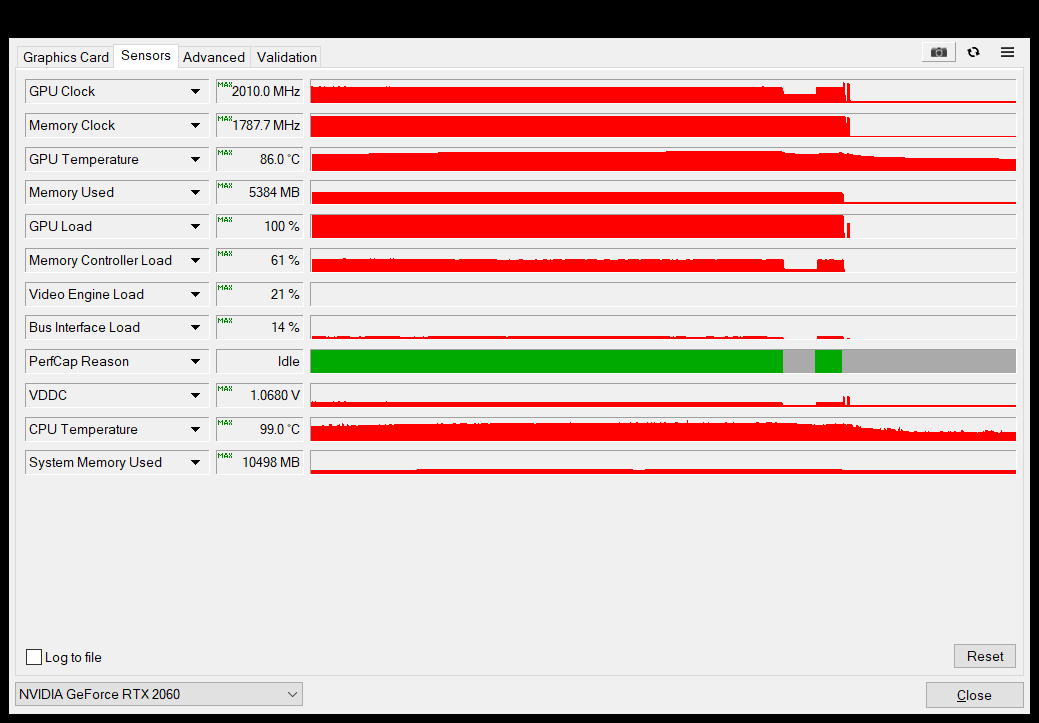Screen dimensions: 1039x723
Task: Click the 10498 MB System Memory value
Action: click(260, 463)
